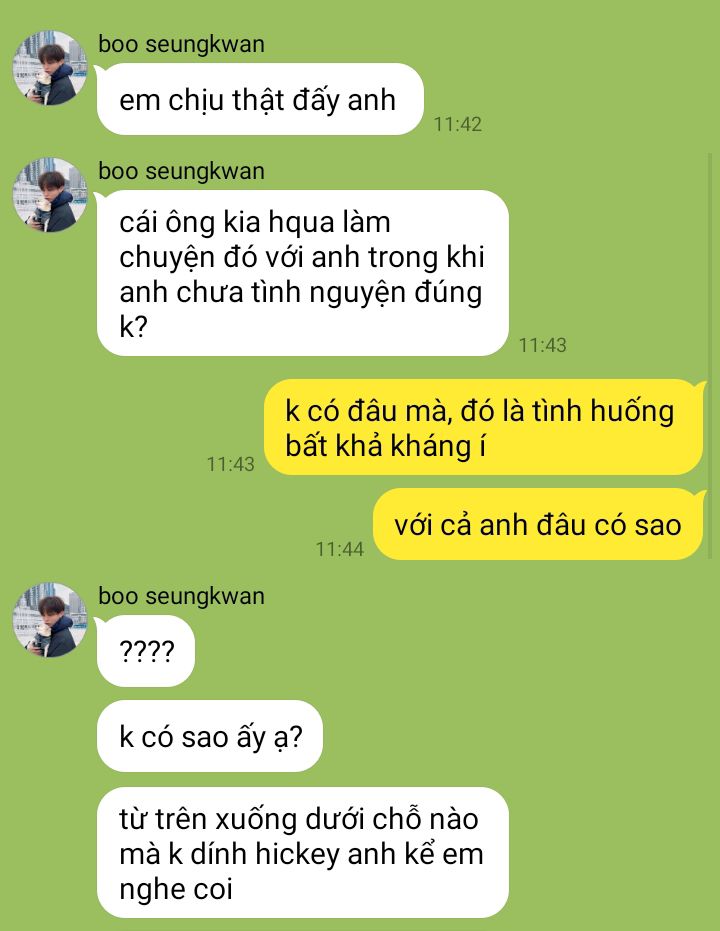Tap the '????' message bubble
Screen dimensions: 720x931
point(146,651)
